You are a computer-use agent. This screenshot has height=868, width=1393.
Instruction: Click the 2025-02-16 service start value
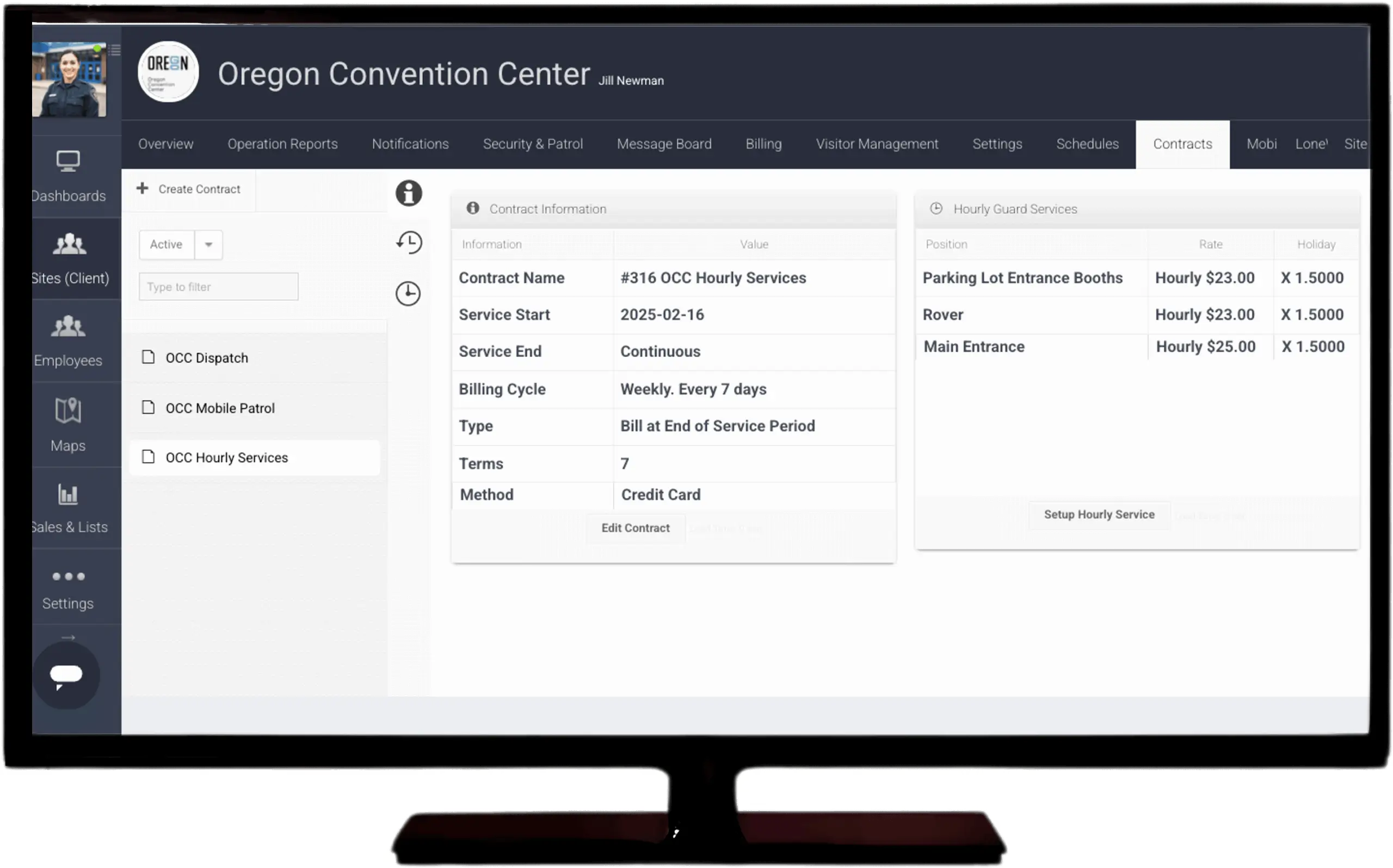(x=662, y=315)
